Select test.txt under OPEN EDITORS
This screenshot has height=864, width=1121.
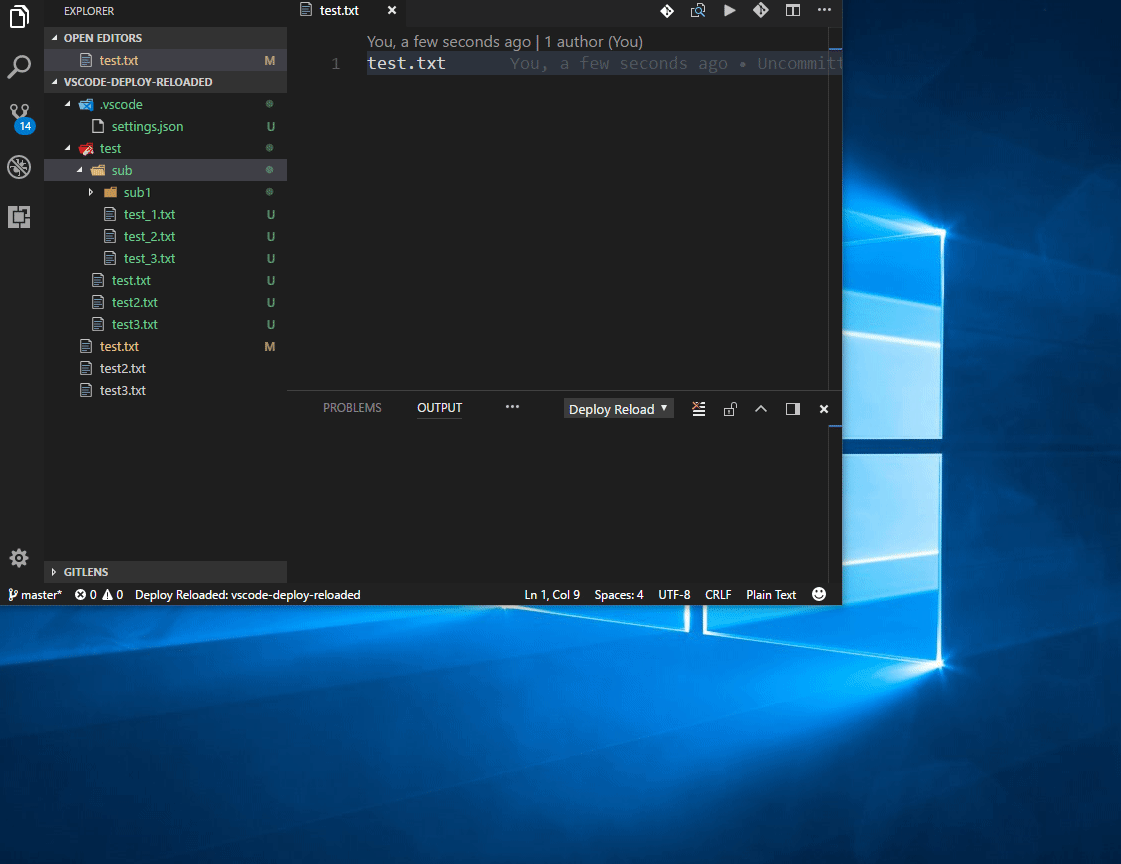coord(165,61)
